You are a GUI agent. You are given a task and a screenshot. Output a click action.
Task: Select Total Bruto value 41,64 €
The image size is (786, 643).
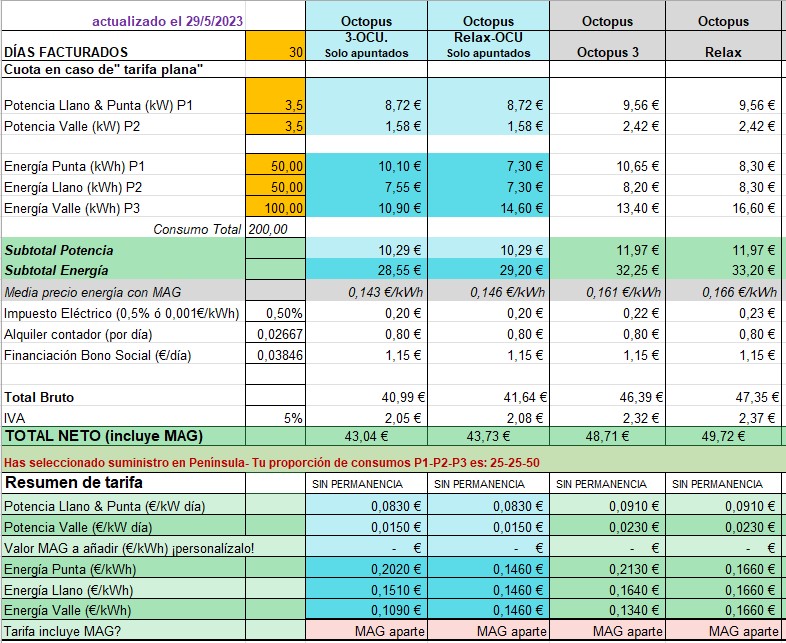(488, 395)
